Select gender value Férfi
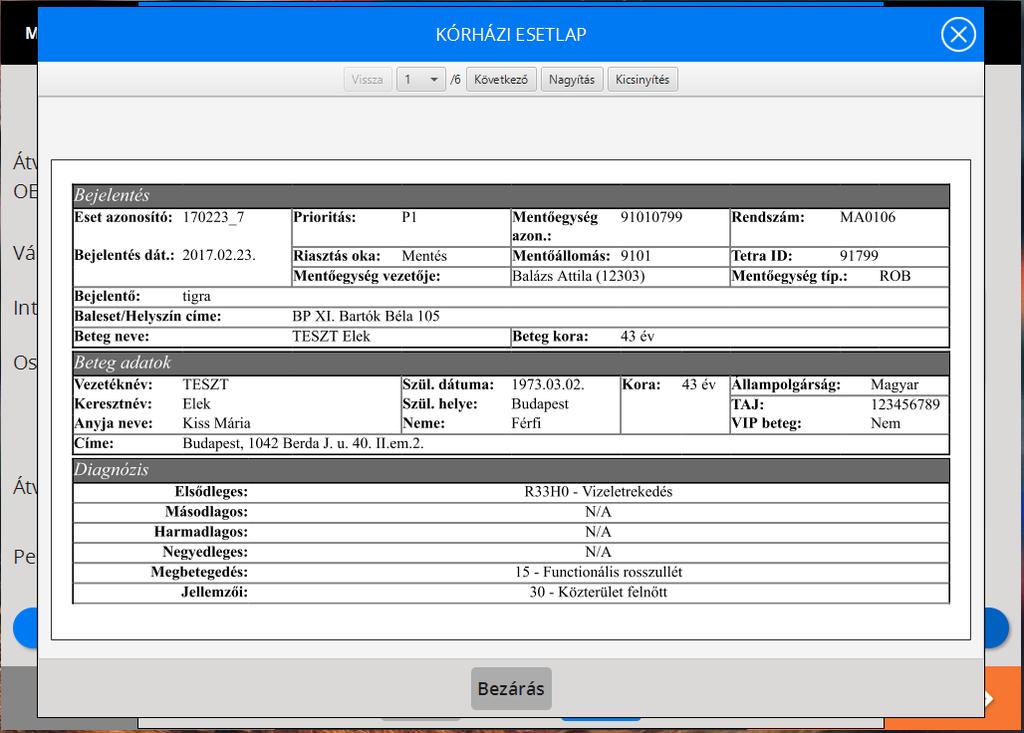 [x=526, y=423]
